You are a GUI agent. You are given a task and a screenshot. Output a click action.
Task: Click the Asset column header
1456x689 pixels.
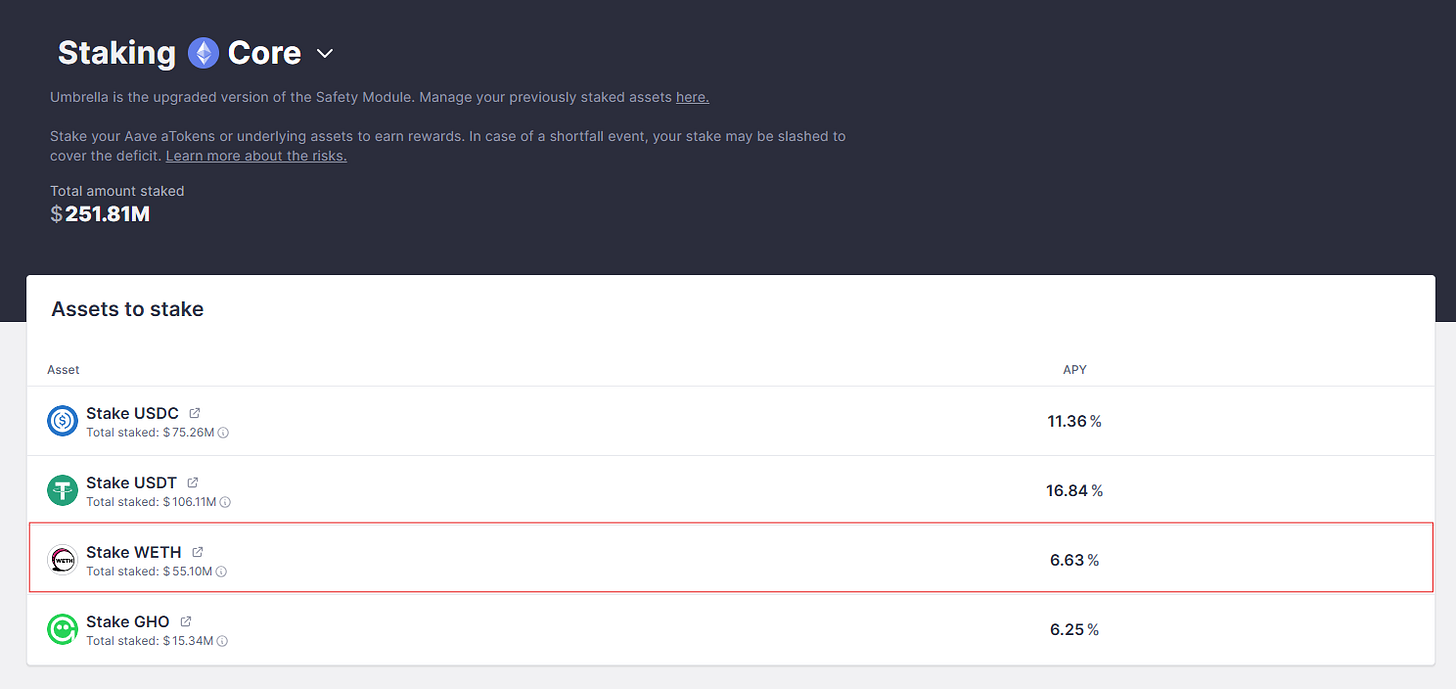(x=63, y=369)
